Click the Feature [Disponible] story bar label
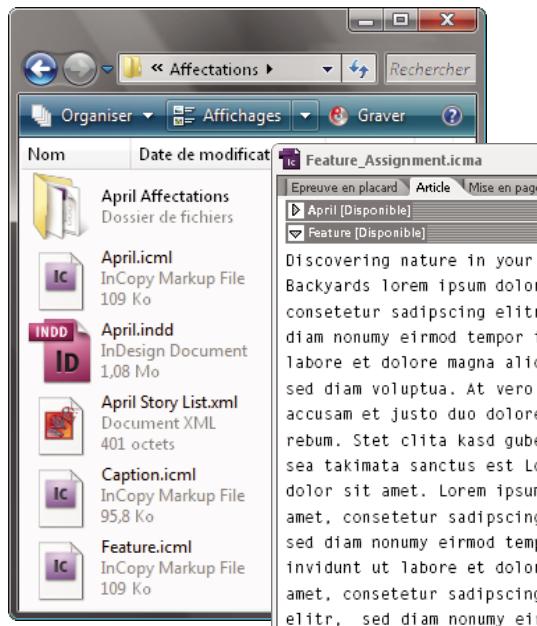 [367, 233]
